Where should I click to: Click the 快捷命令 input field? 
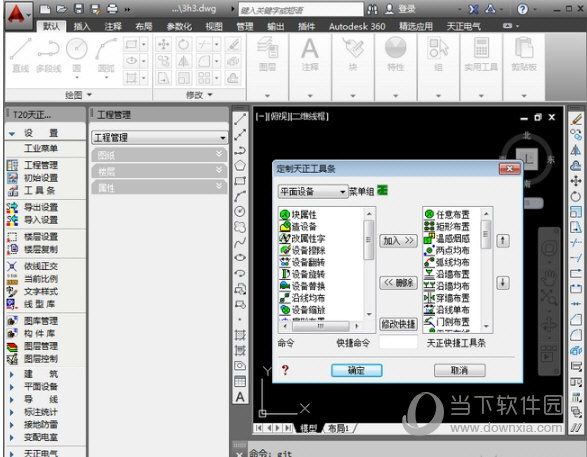pos(398,342)
